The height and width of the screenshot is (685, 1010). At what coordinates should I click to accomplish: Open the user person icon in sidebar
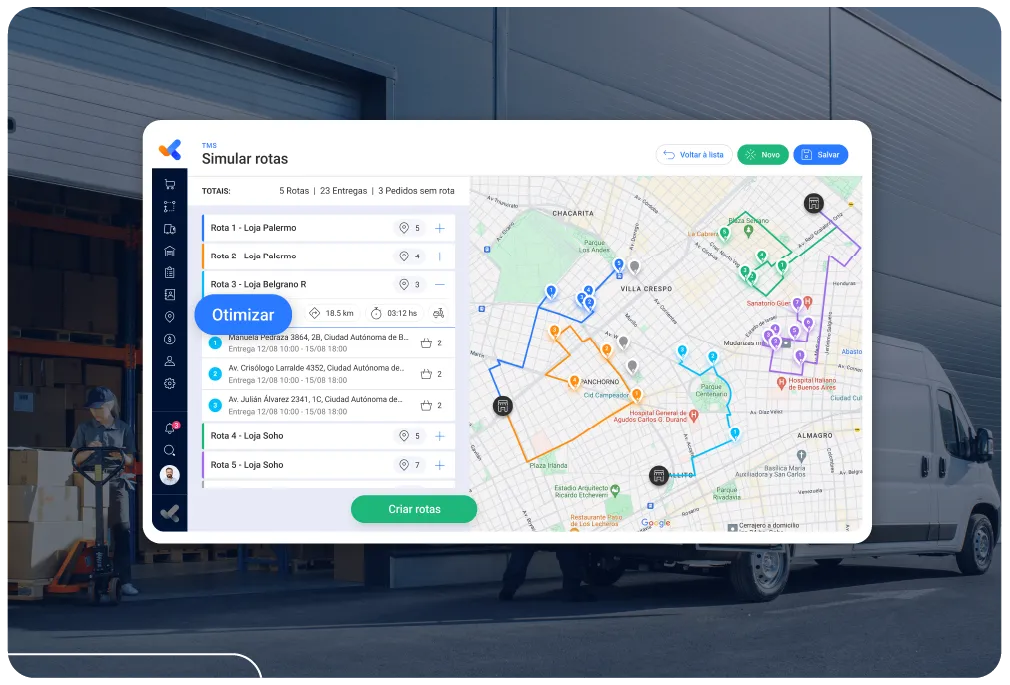coord(169,361)
